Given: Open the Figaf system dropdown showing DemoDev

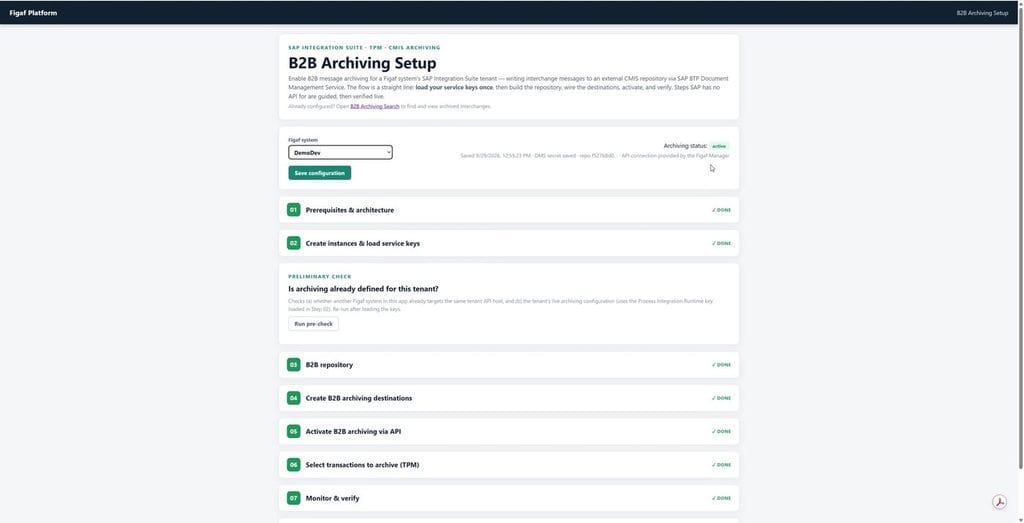Looking at the screenshot, I should click(340, 152).
